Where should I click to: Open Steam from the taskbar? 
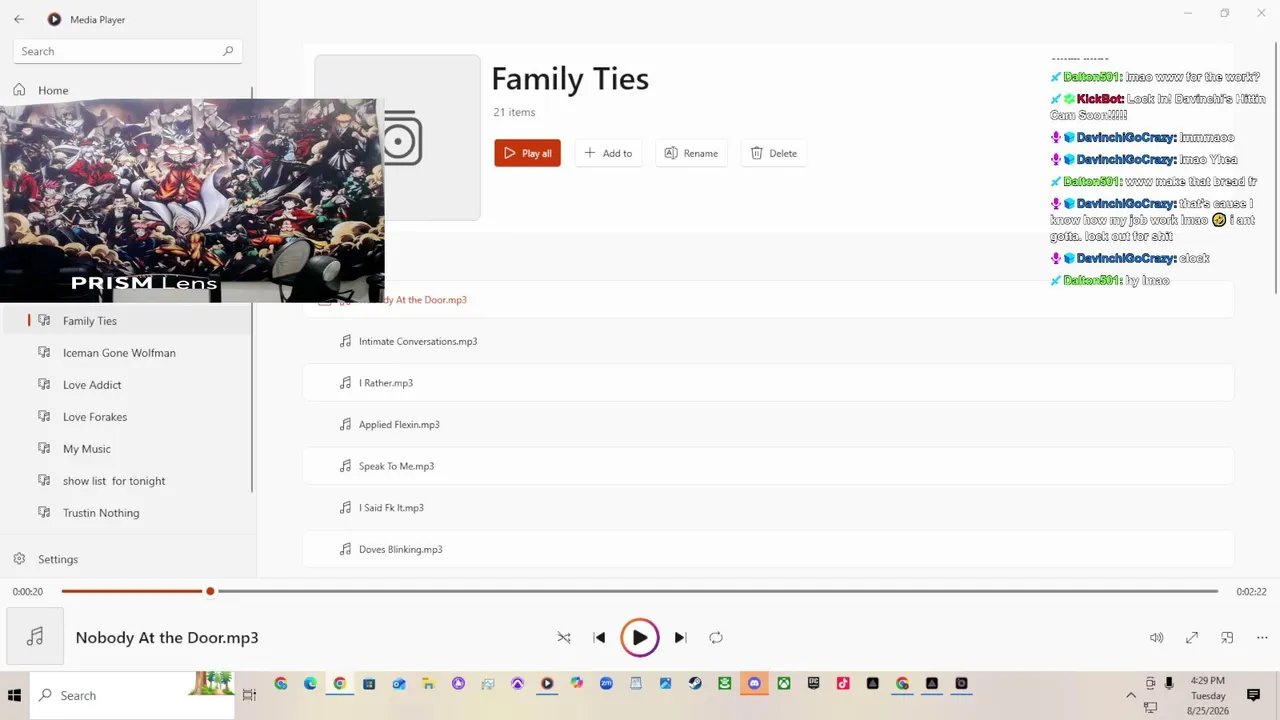[x=695, y=684]
